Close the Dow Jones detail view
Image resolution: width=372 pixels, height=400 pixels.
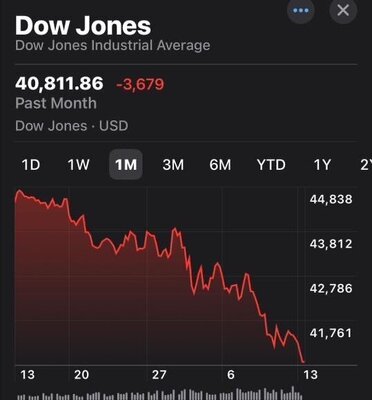pyautogui.click(x=343, y=10)
